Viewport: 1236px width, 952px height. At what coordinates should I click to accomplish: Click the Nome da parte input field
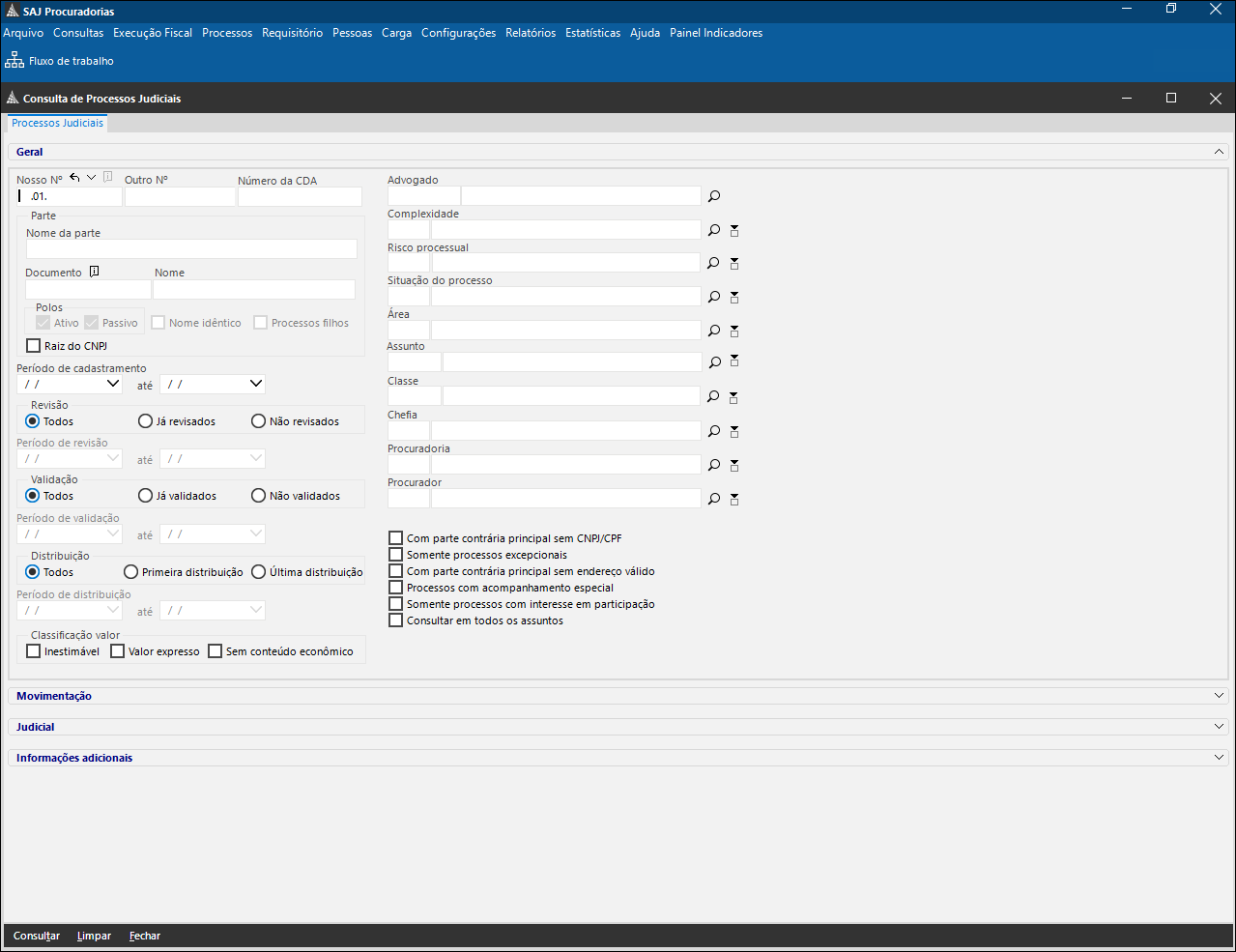coord(191,249)
